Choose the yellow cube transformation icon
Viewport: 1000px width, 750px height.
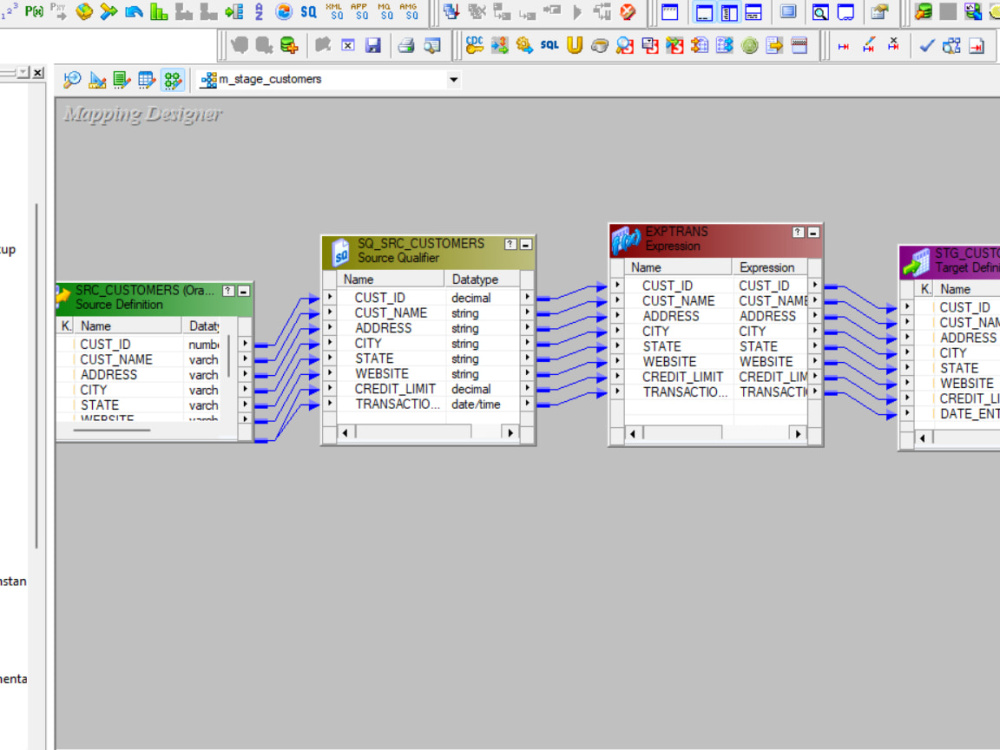click(x=84, y=11)
